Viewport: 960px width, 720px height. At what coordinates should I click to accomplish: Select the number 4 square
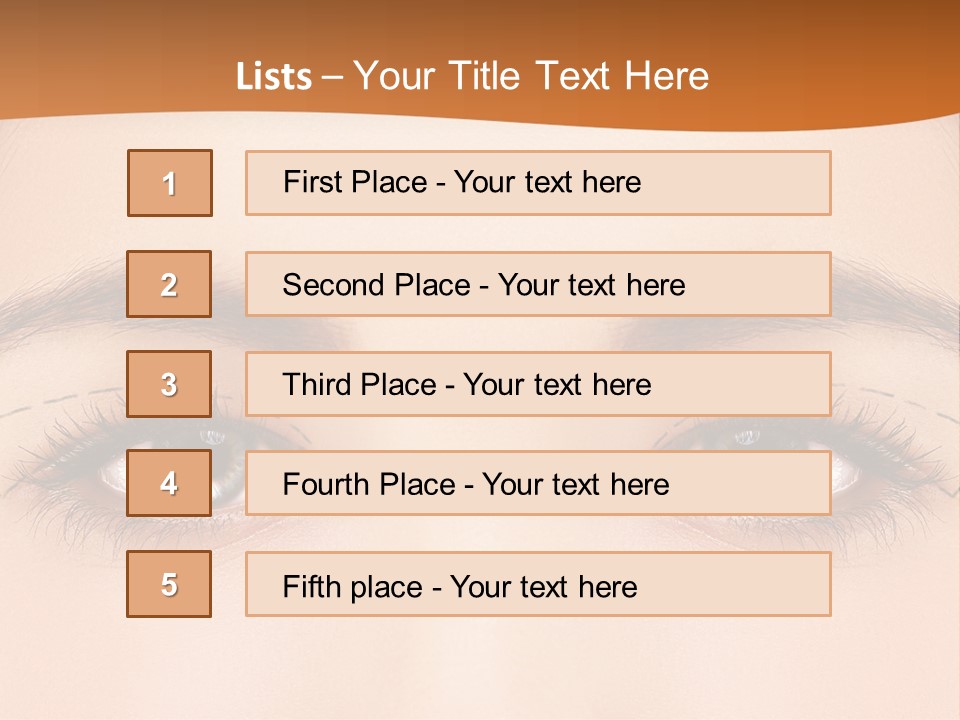point(169,483)
